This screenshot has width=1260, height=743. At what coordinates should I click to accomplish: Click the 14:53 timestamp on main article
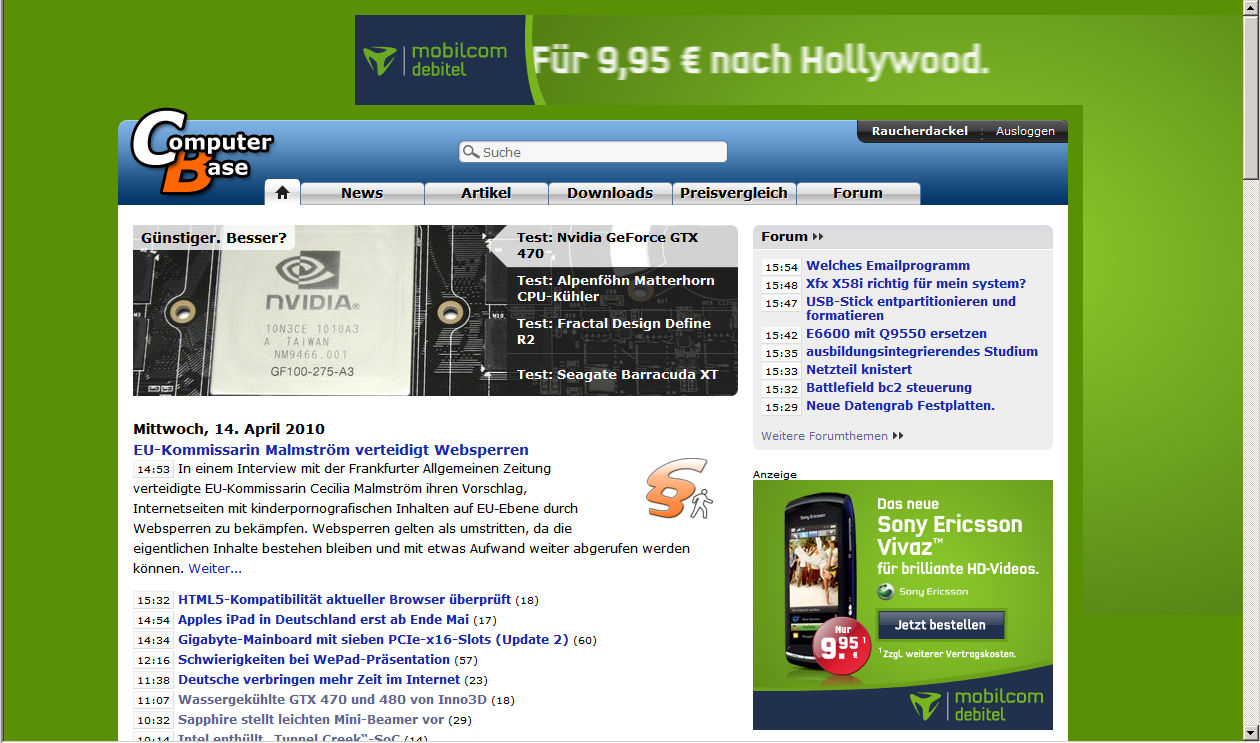click(x=154, y=469)
